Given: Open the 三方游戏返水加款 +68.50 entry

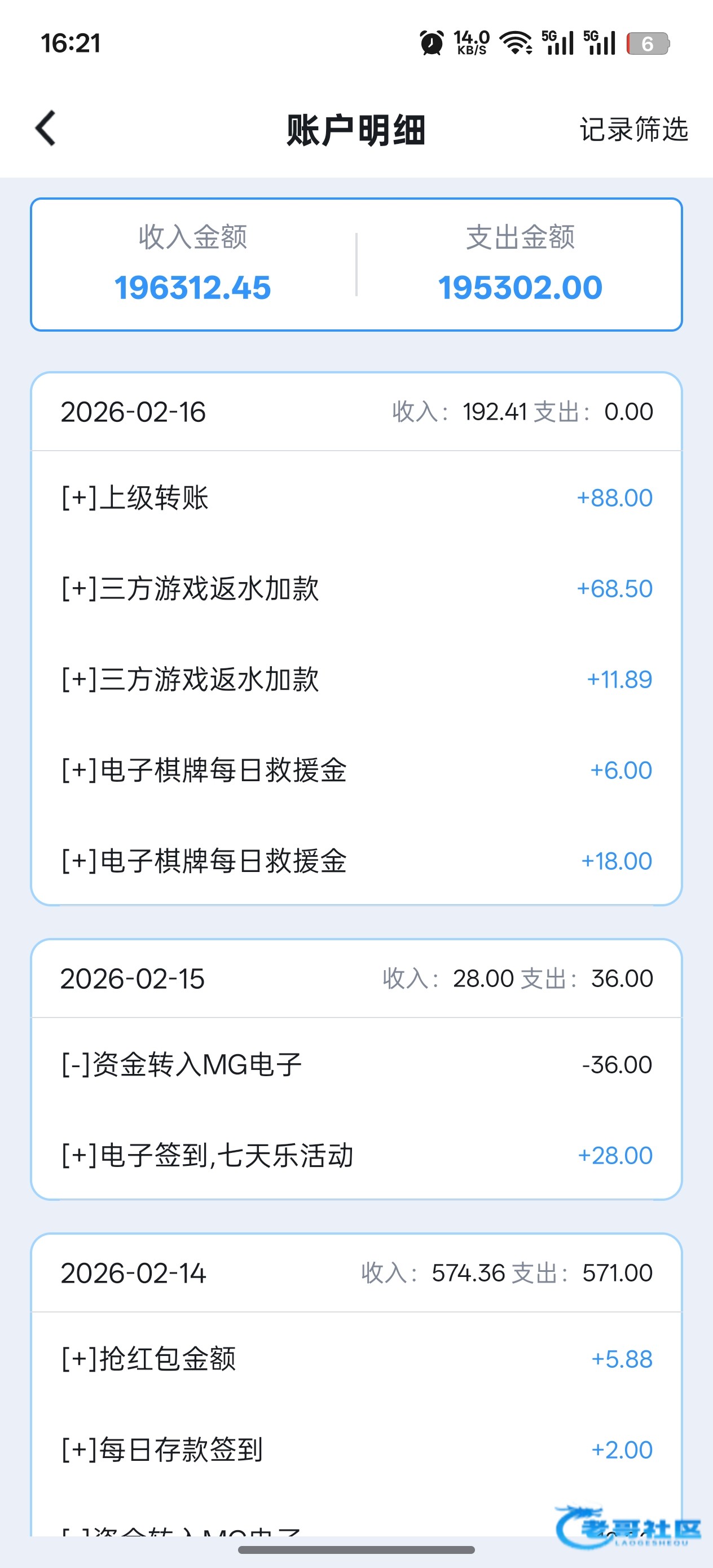Looking at the screenshot, I should click(356, 589).
